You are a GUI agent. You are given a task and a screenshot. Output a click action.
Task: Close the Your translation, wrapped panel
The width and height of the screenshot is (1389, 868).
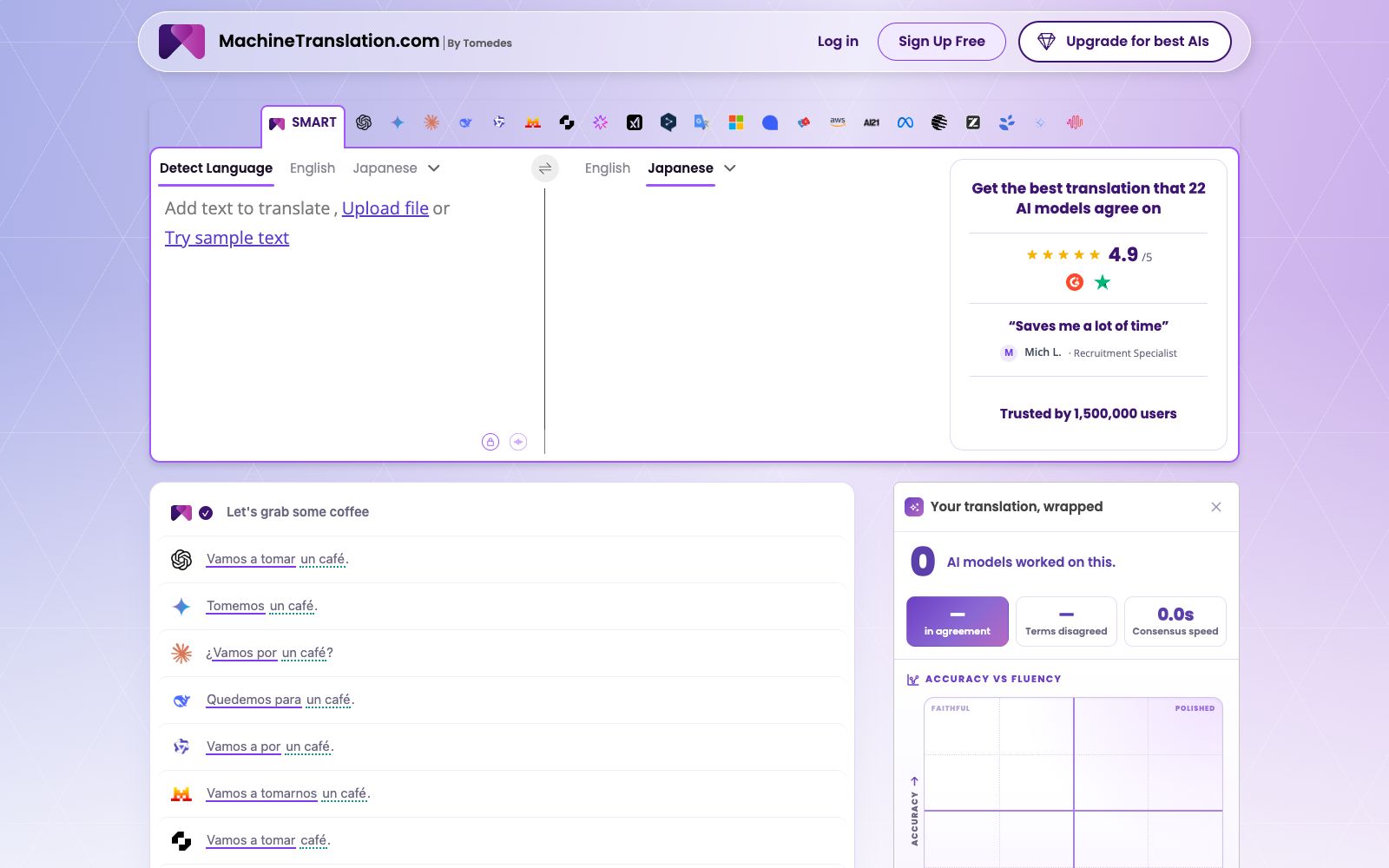click(x=1216, y=507)
